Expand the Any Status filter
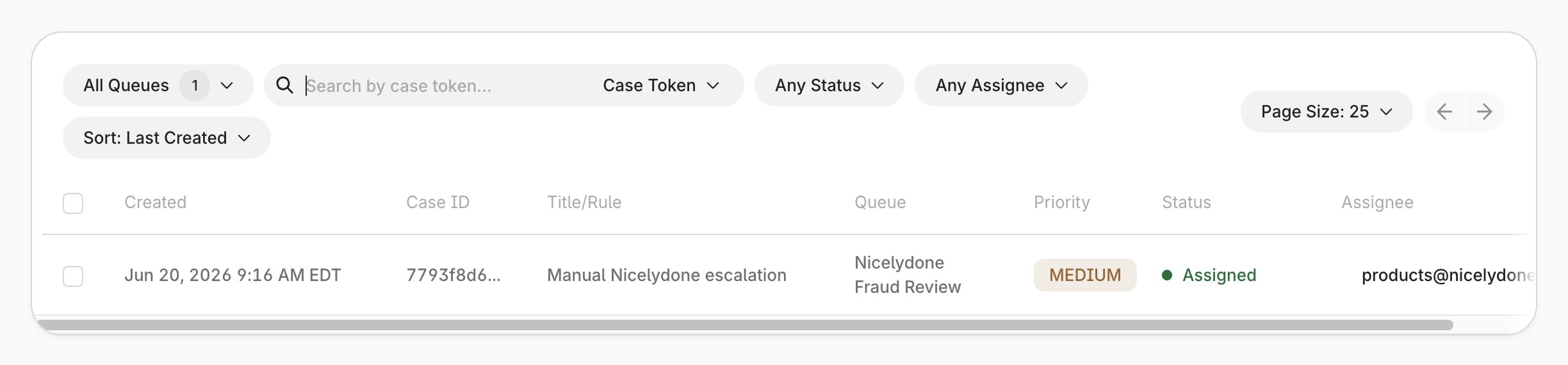 coord(829,85)
